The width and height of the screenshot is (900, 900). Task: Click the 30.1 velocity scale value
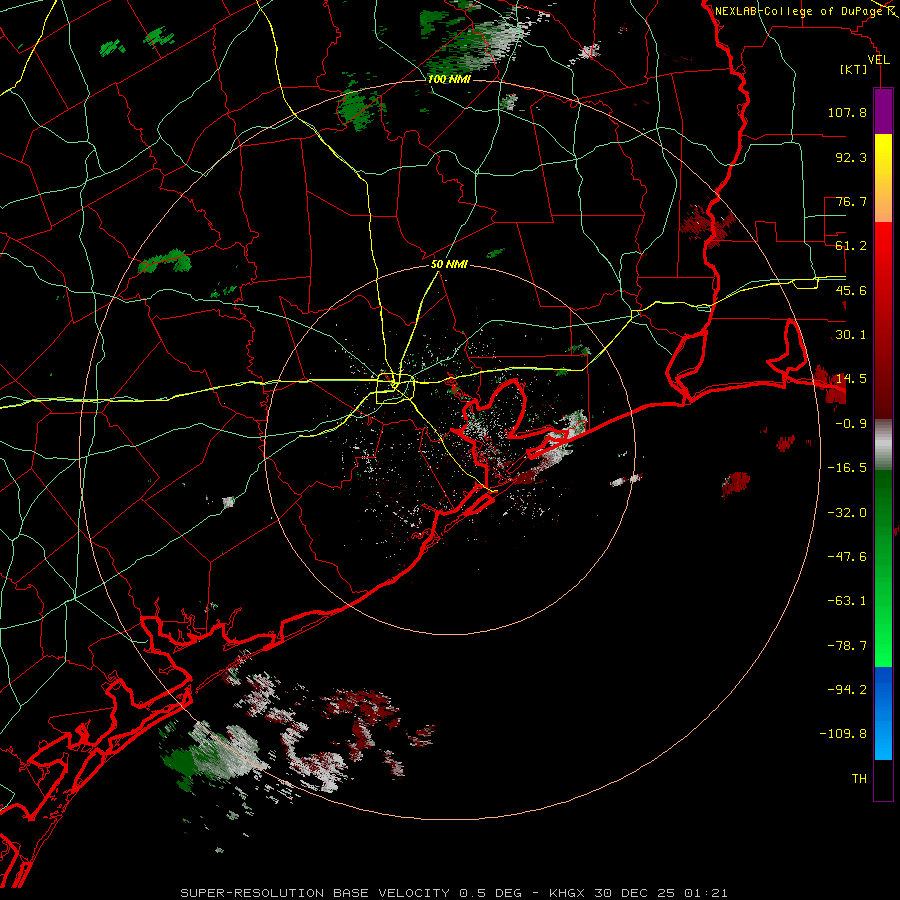coord(851,335)
